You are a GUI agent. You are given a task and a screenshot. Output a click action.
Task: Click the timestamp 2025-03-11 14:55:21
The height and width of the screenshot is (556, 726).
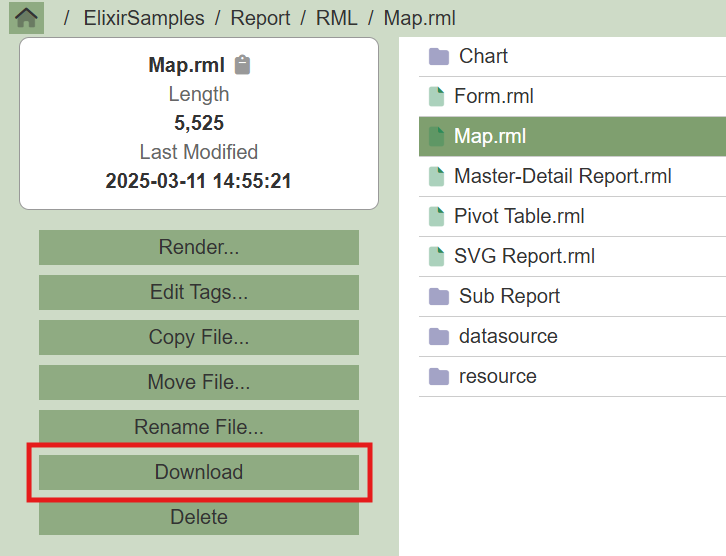[x=199, y=181]
